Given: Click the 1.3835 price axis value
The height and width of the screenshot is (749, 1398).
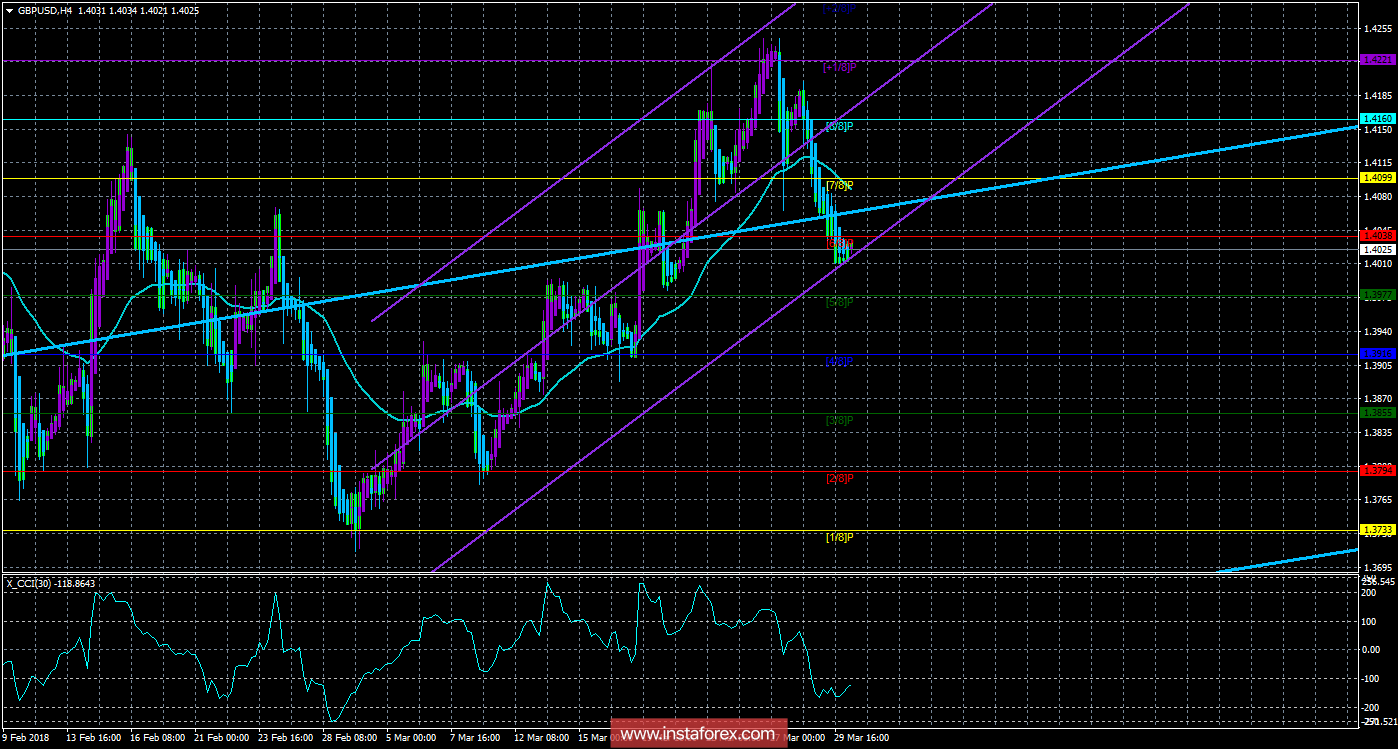Looking at the screenshot, I should pyautogui.click(x=1376, y=433).
